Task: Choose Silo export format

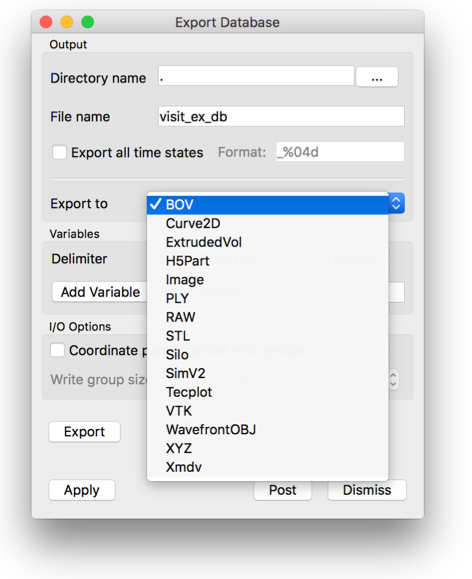Action: coord(268,355)
